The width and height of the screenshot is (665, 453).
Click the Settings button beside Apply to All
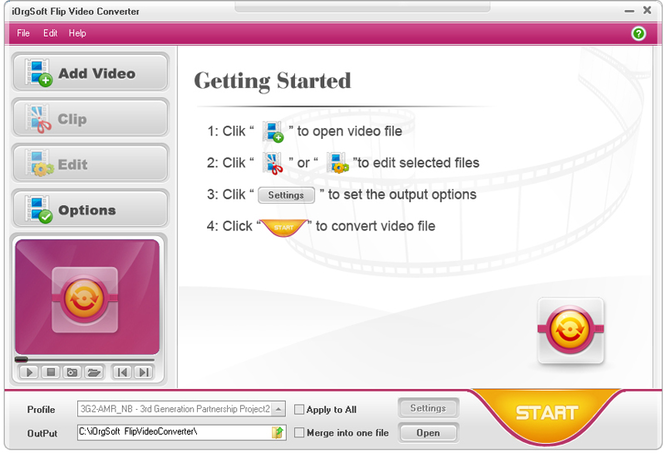[x=428, y=408]
